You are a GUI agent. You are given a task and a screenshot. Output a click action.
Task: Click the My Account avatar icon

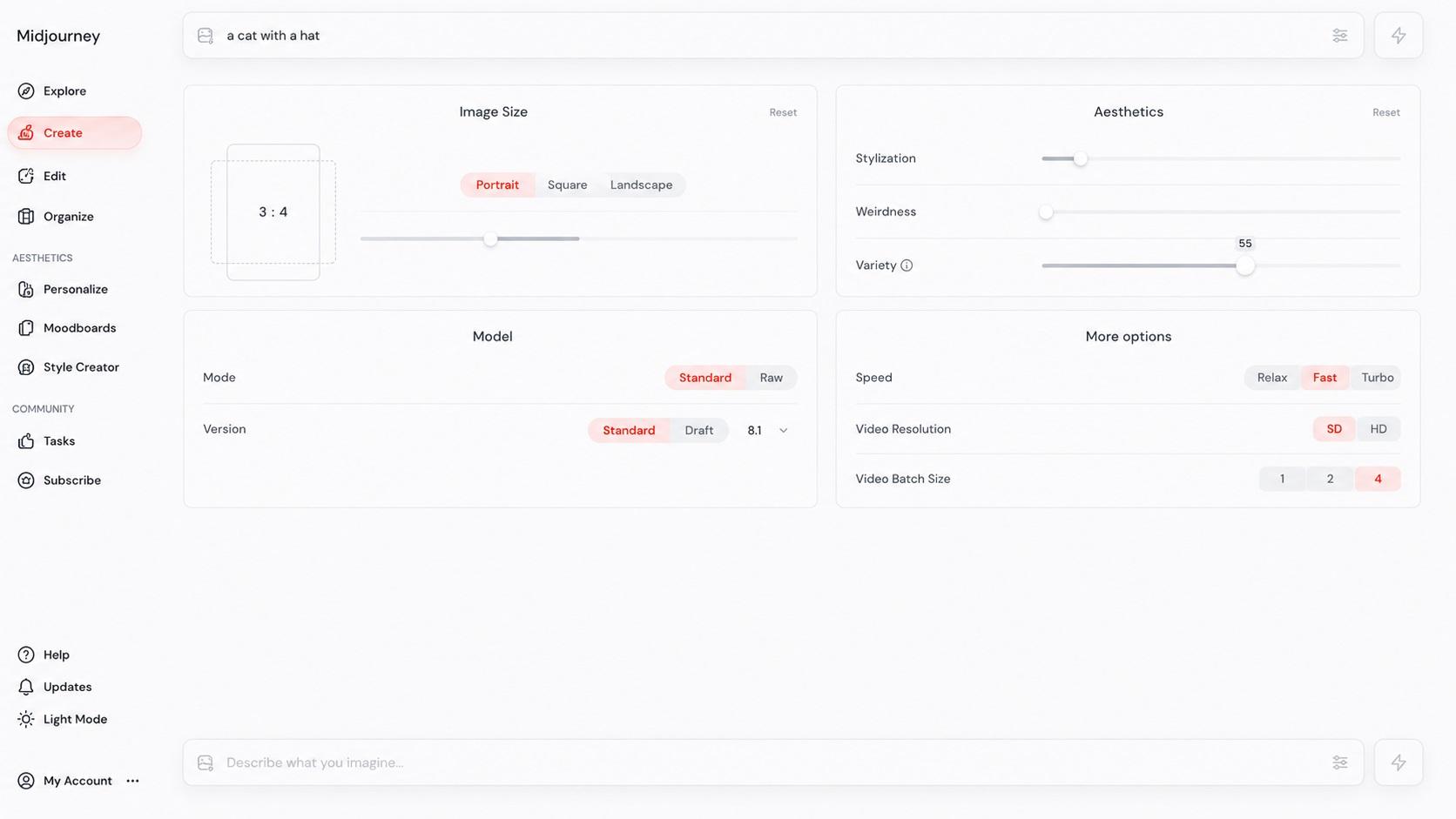pos(26,781)
